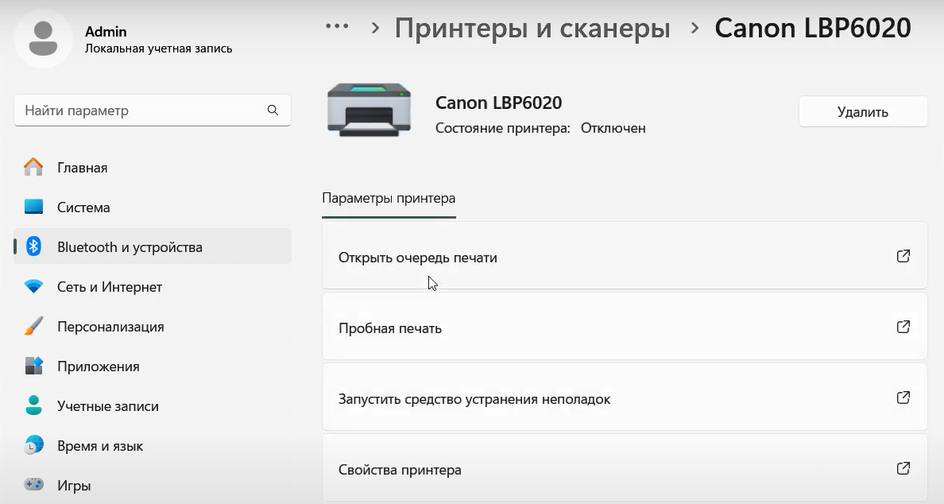The height and width of the screenshot is (504, 944).
Task: Launch Запустить средство устранения неполадок
Action: click(x=625, y=398)
